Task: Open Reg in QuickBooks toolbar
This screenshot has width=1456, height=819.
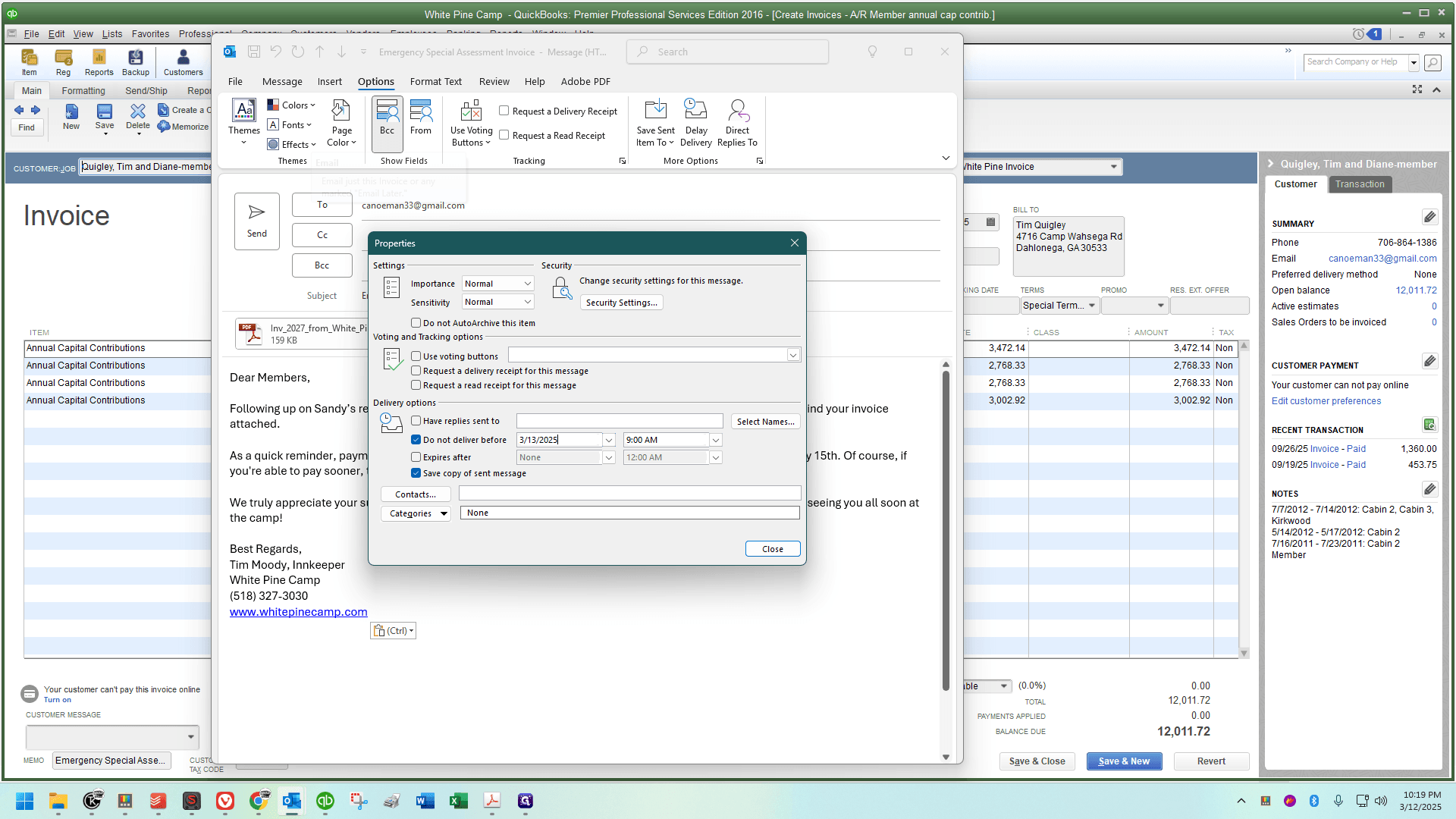Action: pyautogui.click(x=63, y=62)
